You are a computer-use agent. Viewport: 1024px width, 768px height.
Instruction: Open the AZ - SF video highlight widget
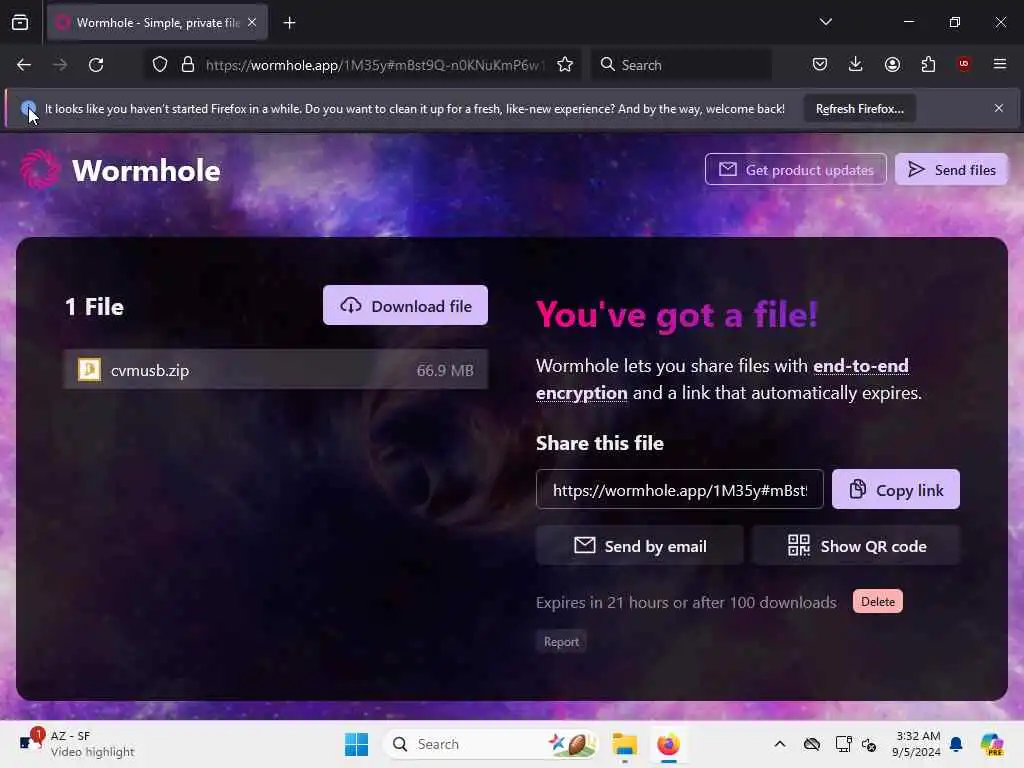[77, 744]
